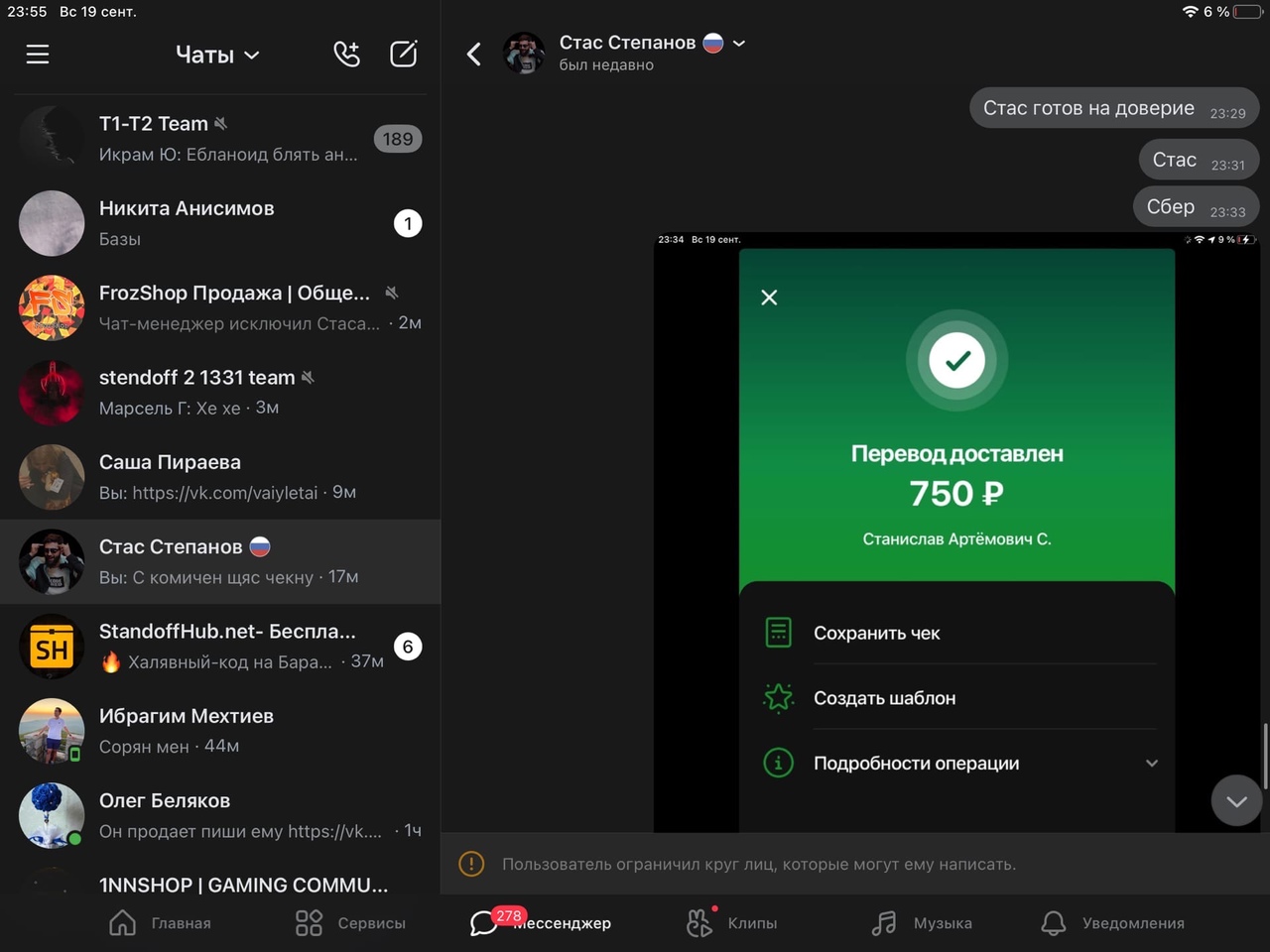Open the hamburger menu in chats panel
The image size is (1270, 952).
38,55
